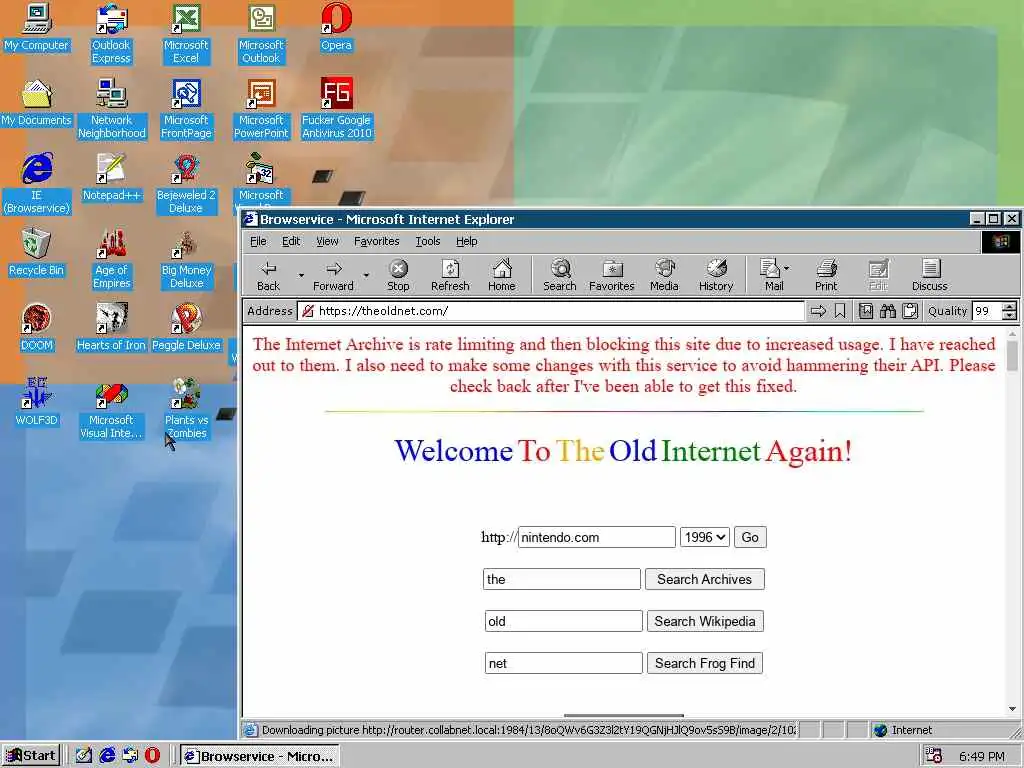
Task: Click the clipboard icon in address toolbar
Action: 910,312
